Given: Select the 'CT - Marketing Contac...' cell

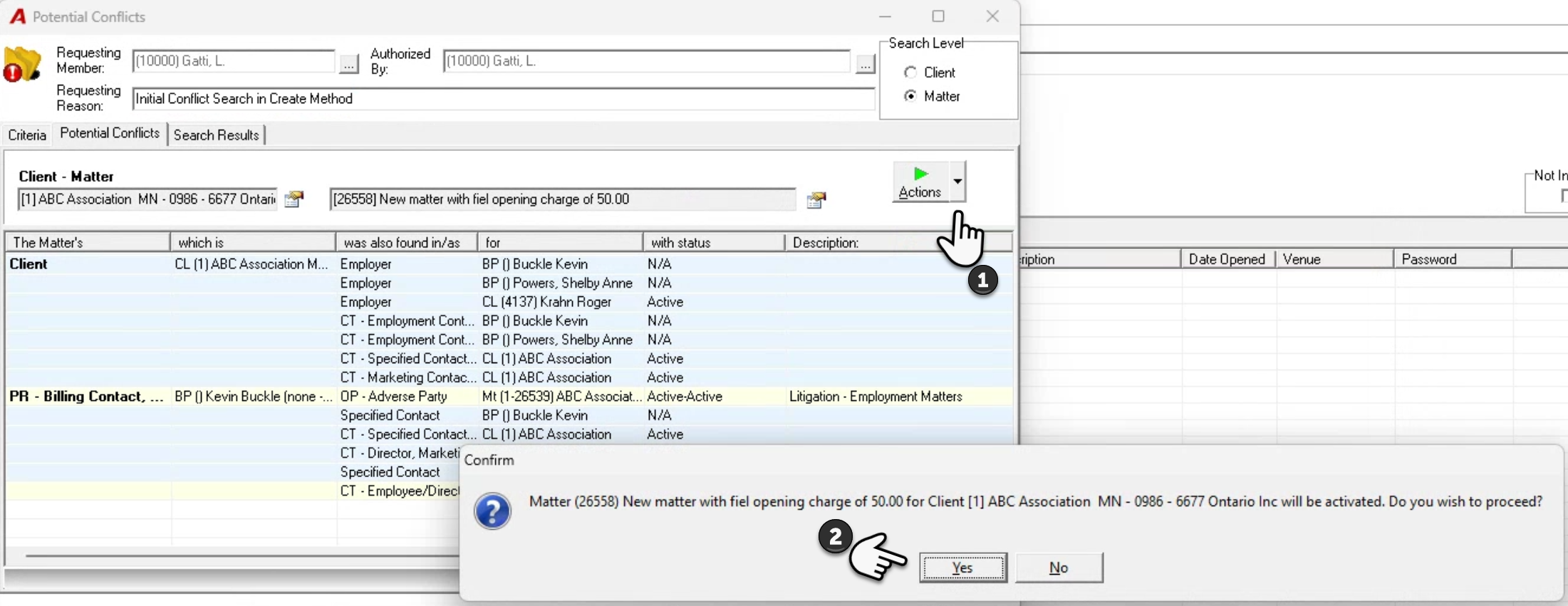Looking at the screenshot, I should (x=407, y=377).
